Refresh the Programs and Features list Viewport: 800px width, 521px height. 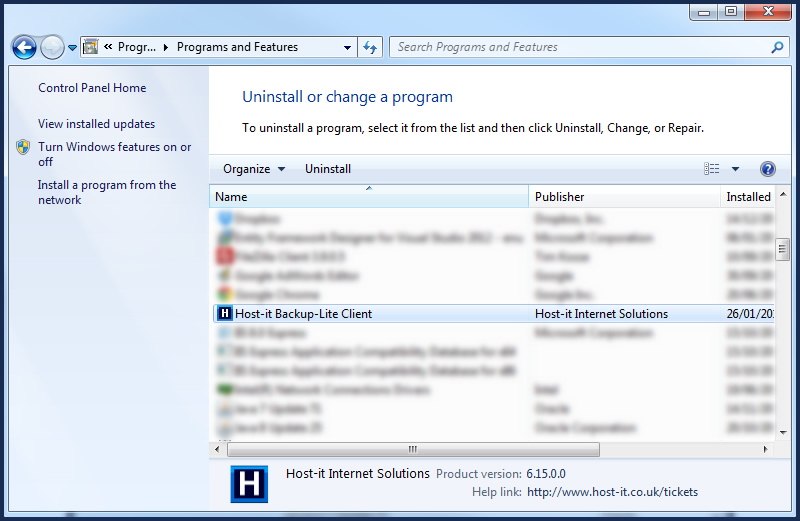tap(370, 47)
